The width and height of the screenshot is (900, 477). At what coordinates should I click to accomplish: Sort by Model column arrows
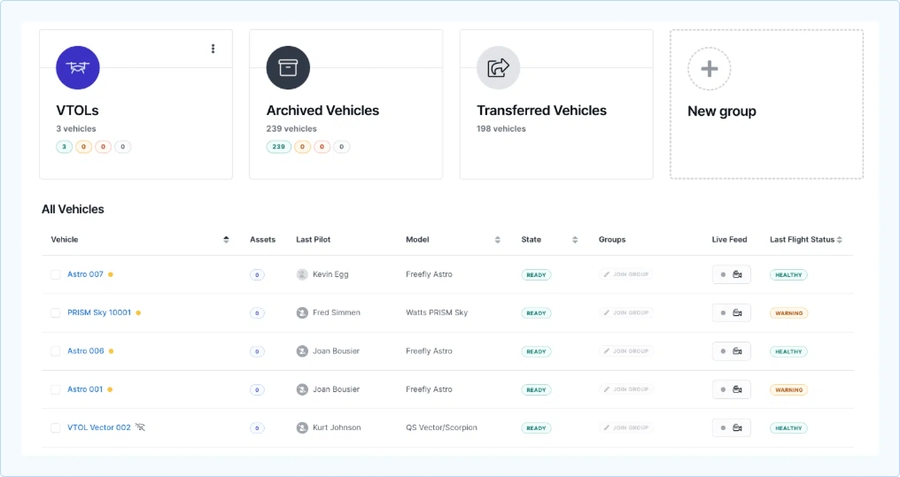tap(498, 240)
